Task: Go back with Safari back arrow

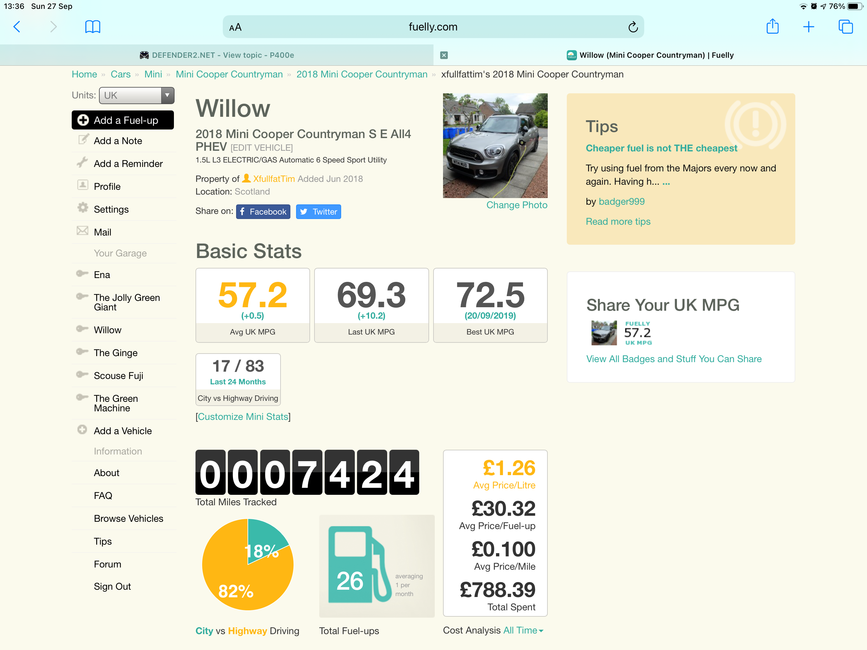Action: [17, 27]
